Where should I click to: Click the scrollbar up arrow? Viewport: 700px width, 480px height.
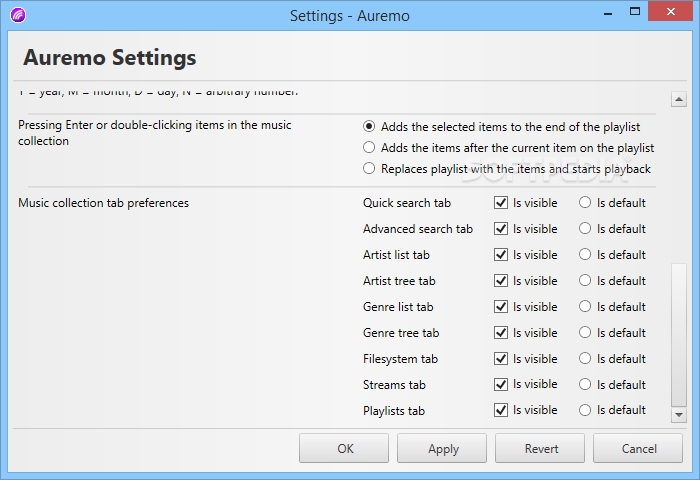click(x=679, y=99)
